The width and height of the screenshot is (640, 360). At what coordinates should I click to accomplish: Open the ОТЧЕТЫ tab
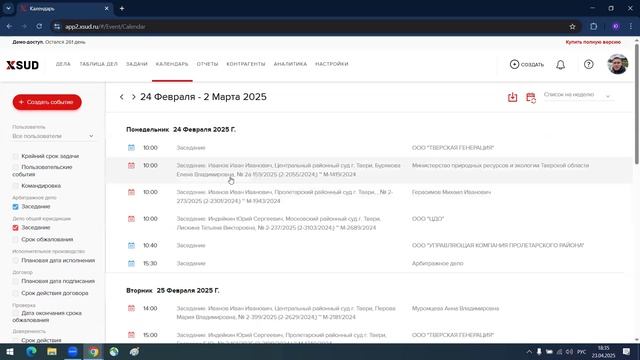point(207,64)
